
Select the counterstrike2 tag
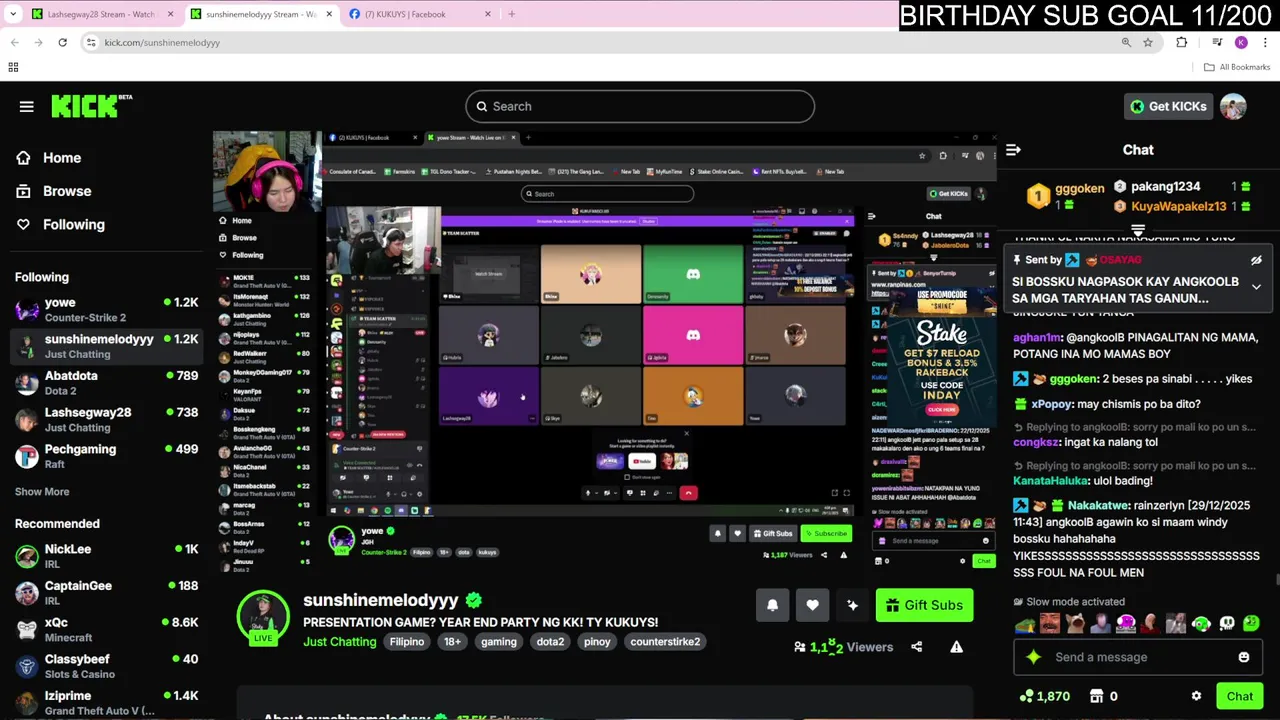665,642
